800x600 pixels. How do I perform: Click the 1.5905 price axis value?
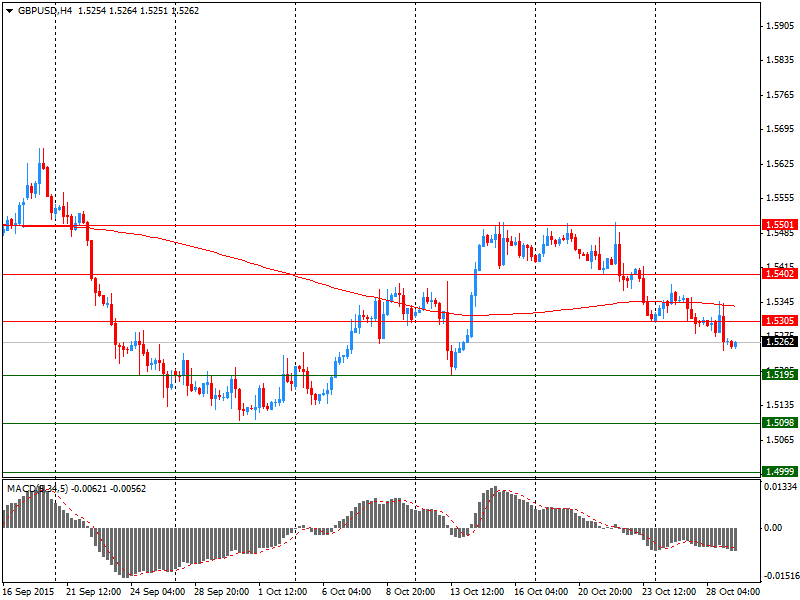coord(781,26)
